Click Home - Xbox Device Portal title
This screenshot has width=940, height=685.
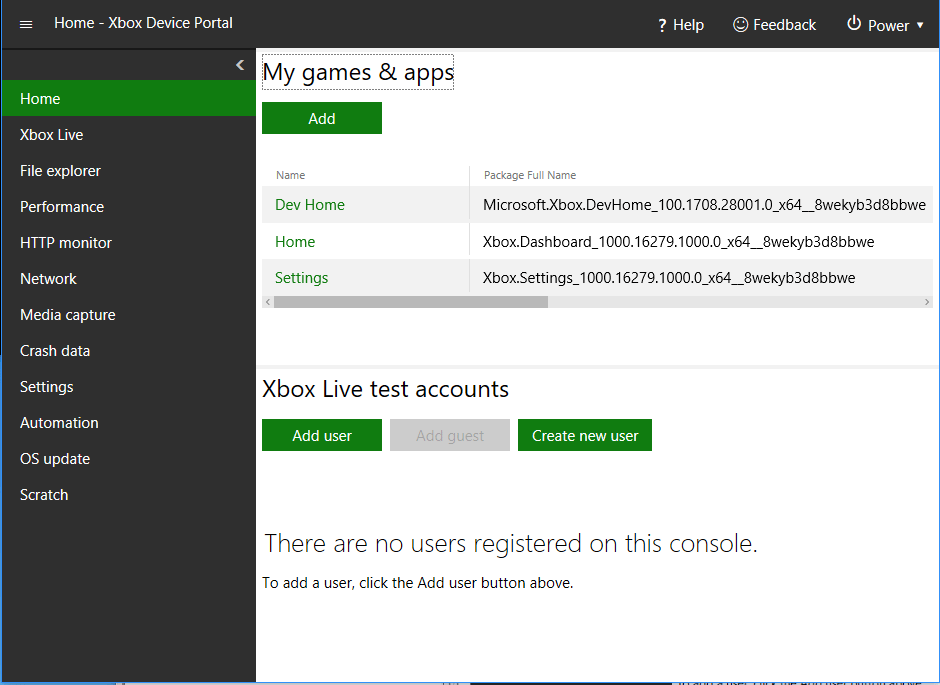[143, 23]
